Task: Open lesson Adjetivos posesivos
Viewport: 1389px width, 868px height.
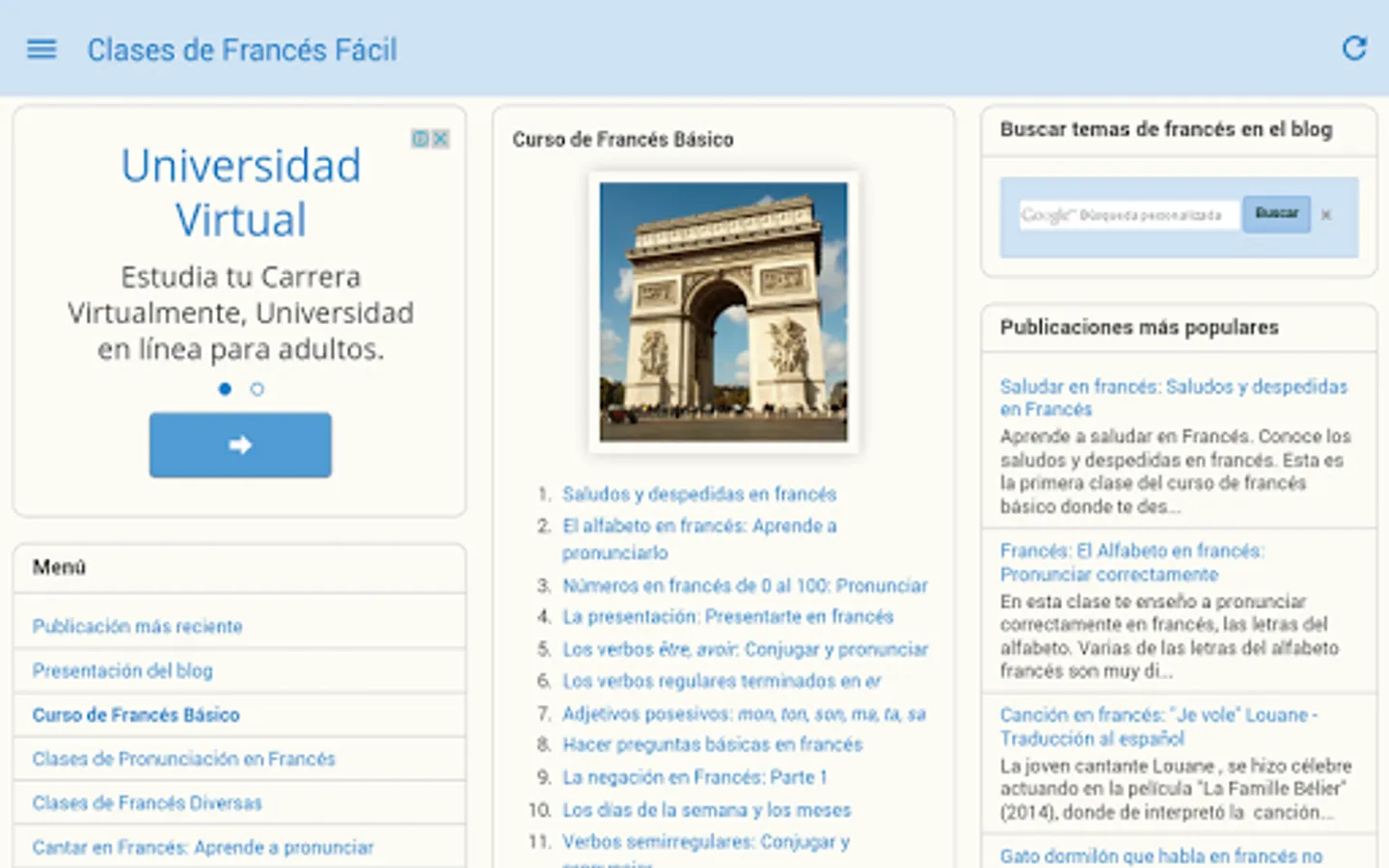Action: pos(744,714)
